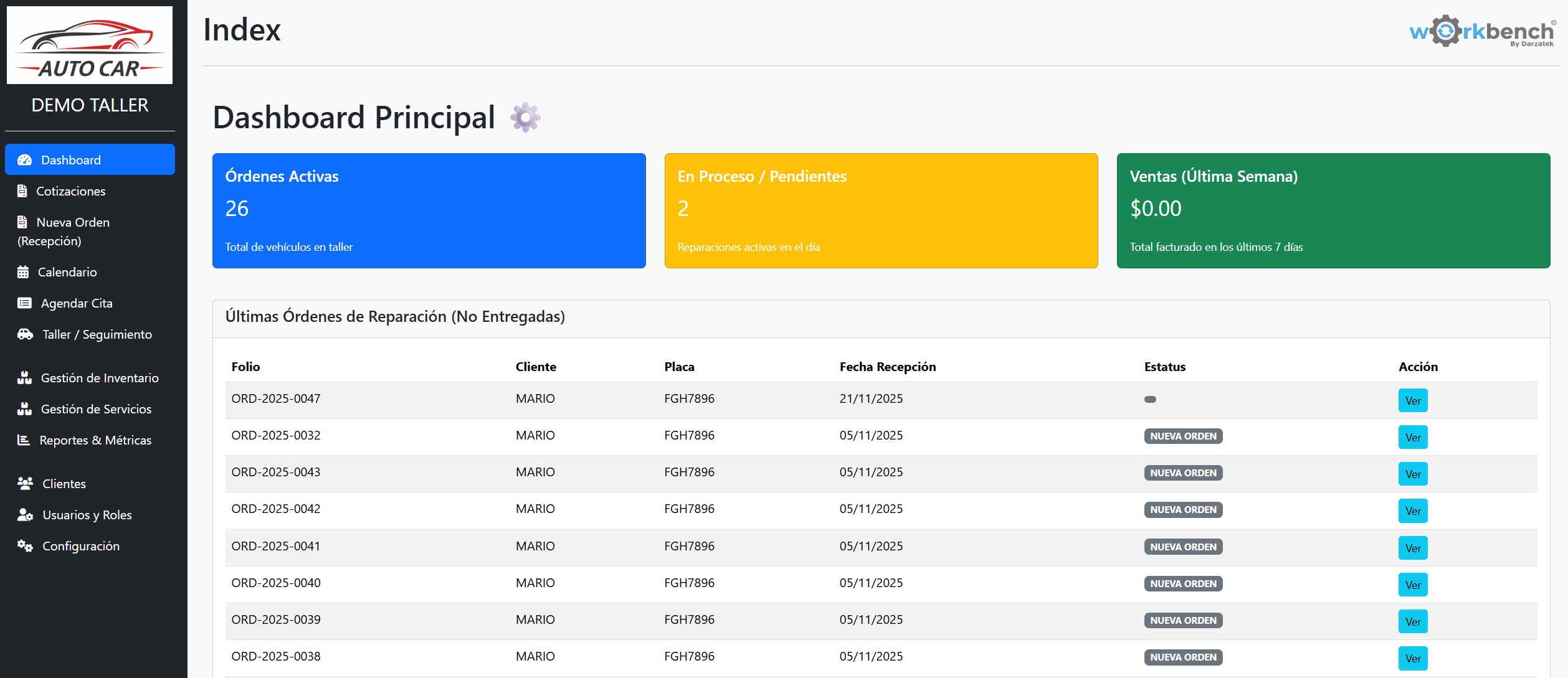Click the Configuración gears icon
Screen dimensions: 1568x678
point(25,546)
